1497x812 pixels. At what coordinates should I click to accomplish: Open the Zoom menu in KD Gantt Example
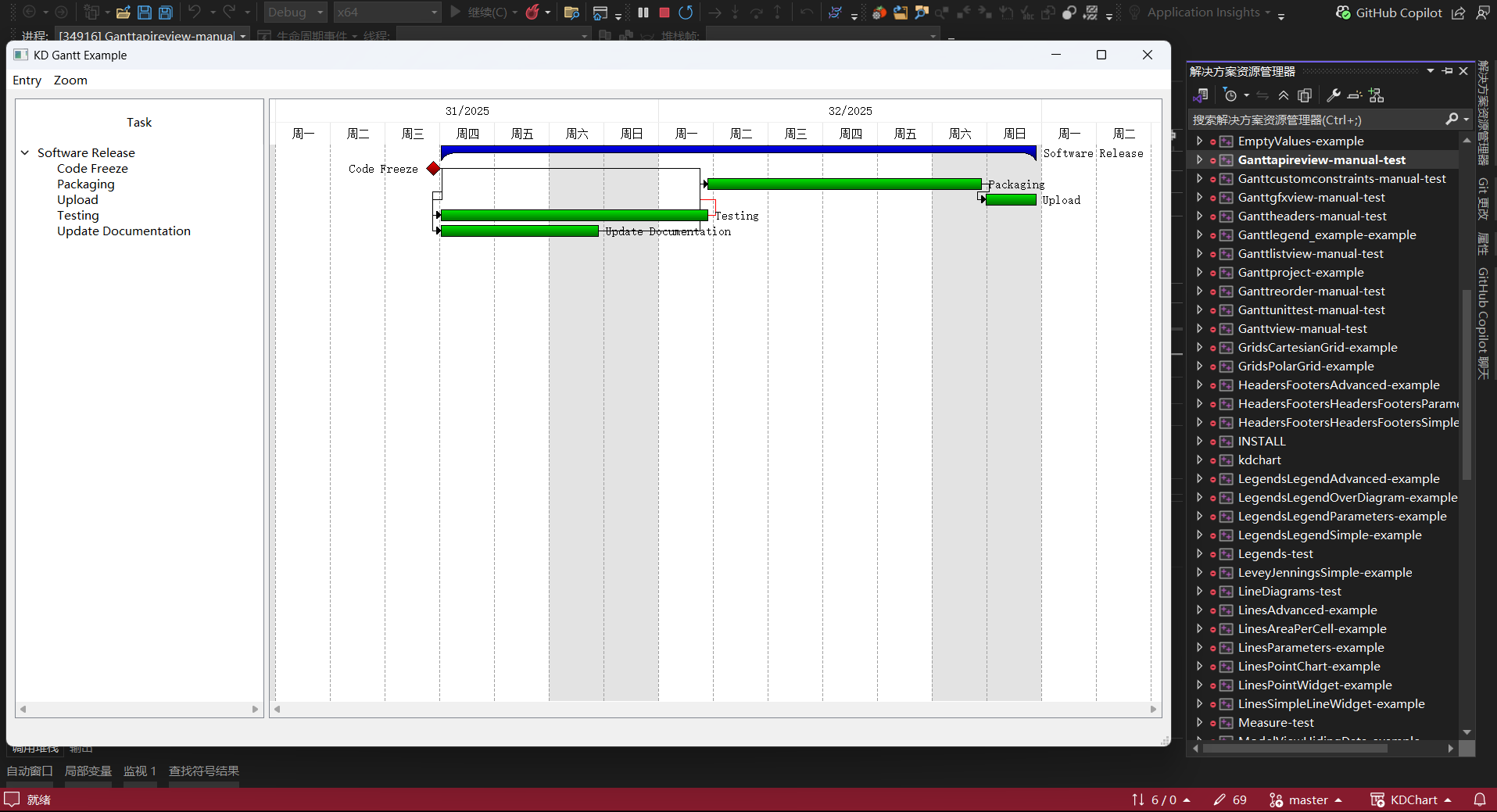pos(70,80)
